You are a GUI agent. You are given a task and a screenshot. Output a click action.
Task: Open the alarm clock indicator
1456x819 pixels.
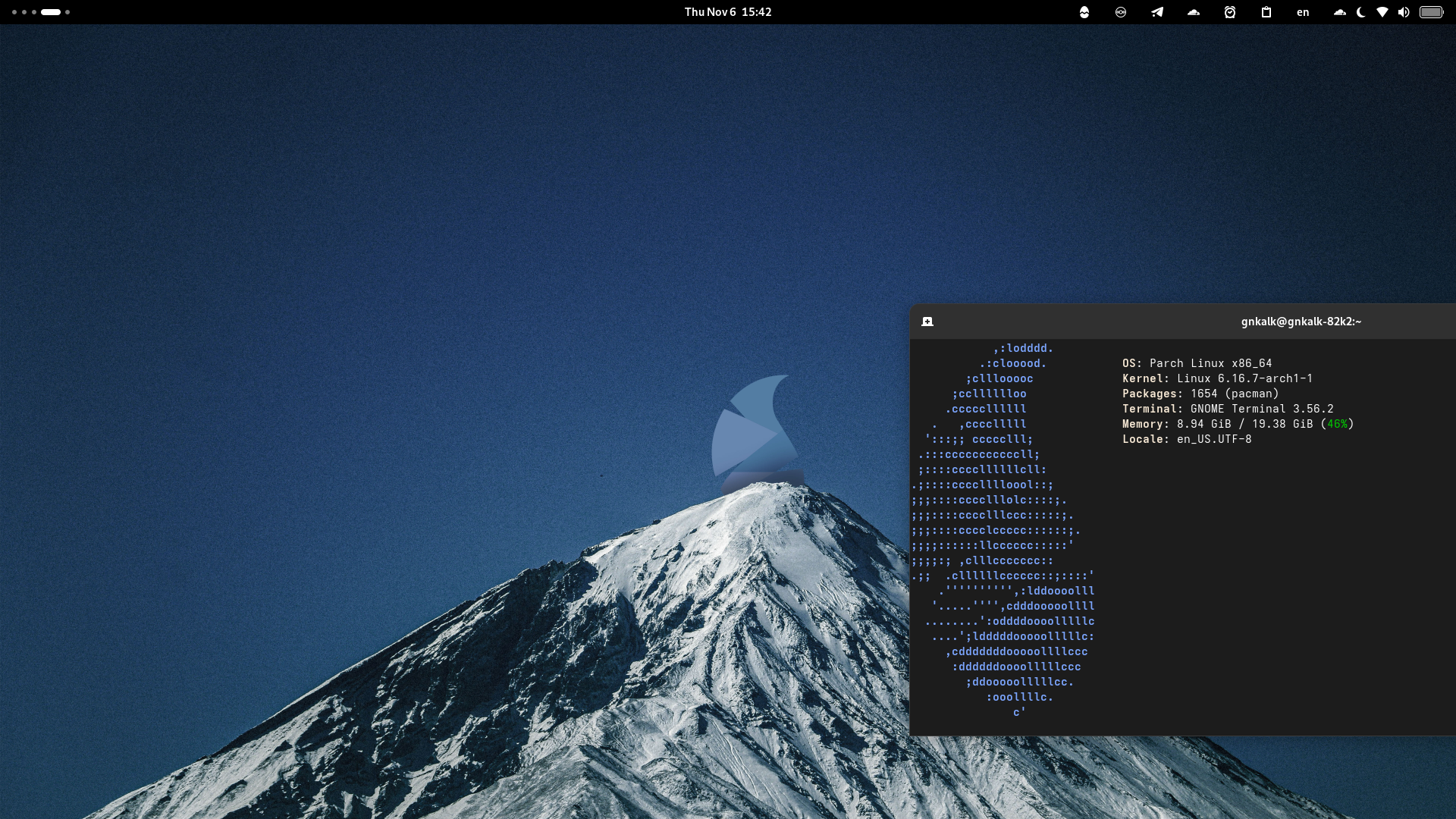[1230, 12]
